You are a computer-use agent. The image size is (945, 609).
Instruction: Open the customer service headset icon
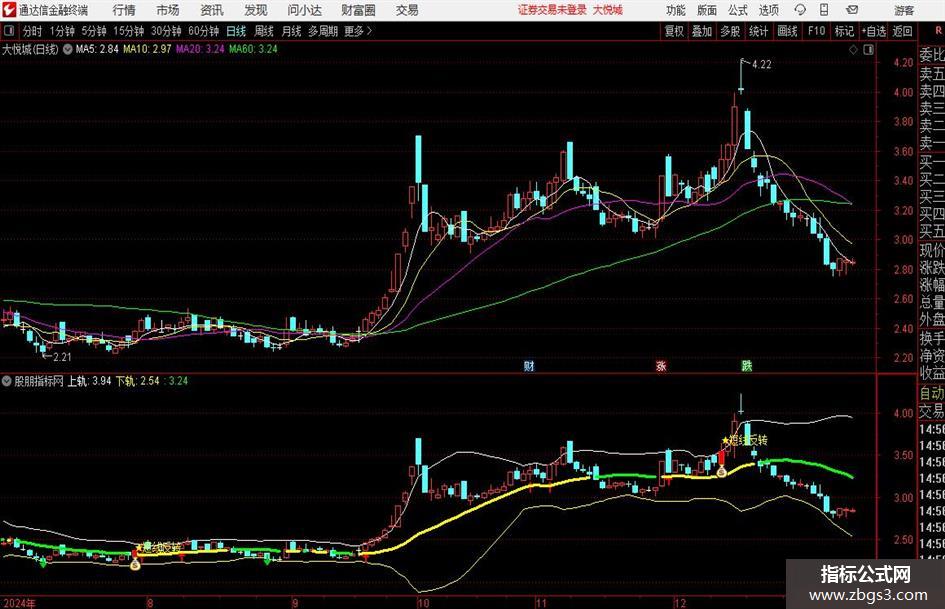tap(800, 10)
